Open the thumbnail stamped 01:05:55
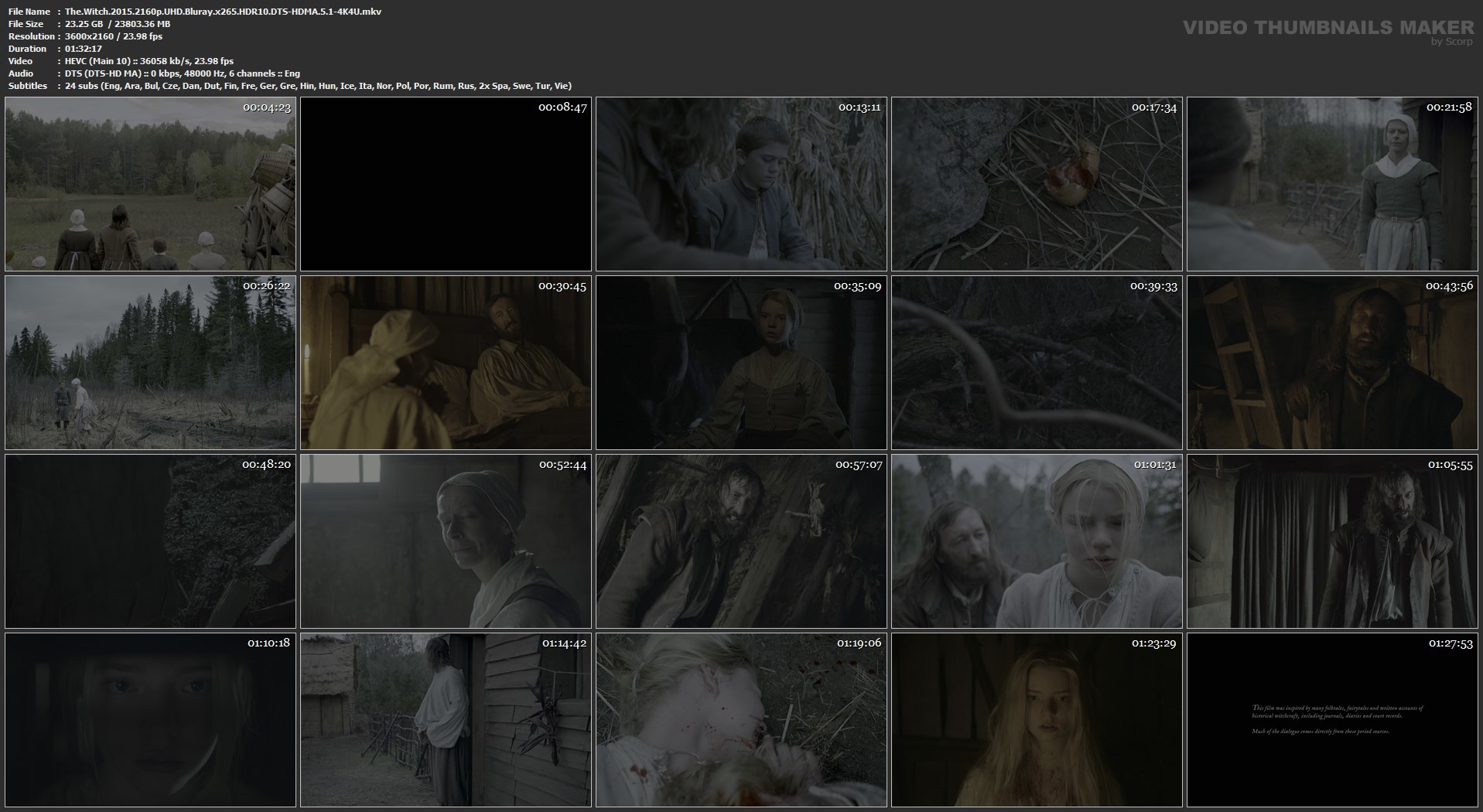The image size is (1483, 812). [1332, 541]
